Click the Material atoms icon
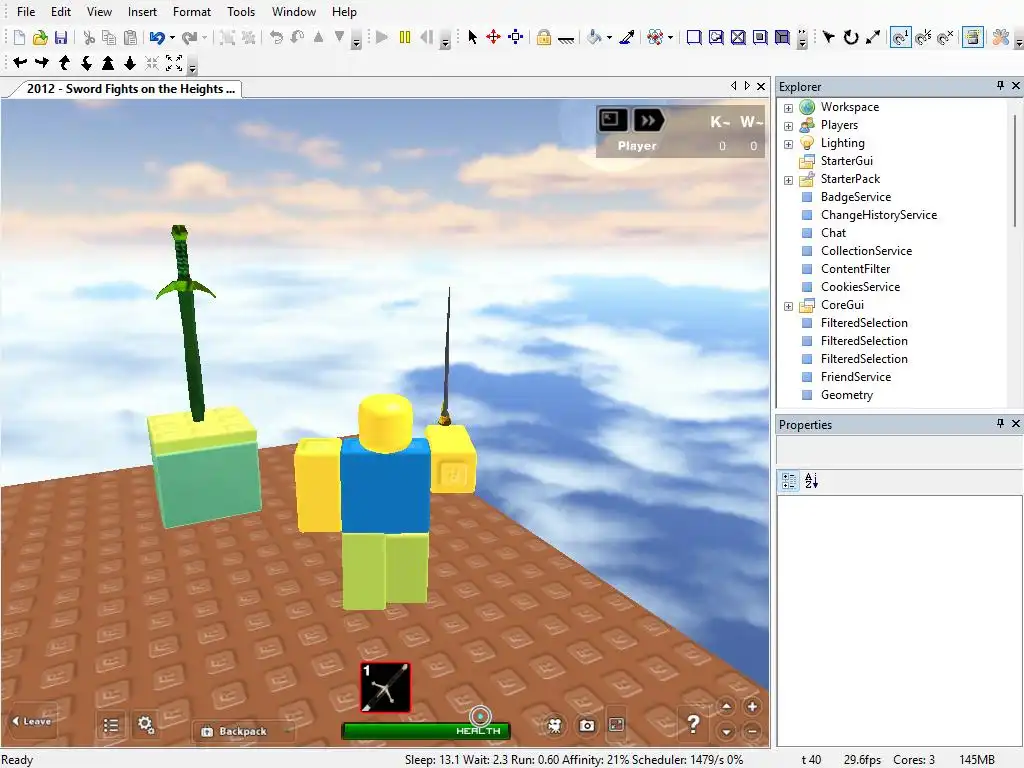This screenshot has height=768, width=1024. click(x=655, y=37)
